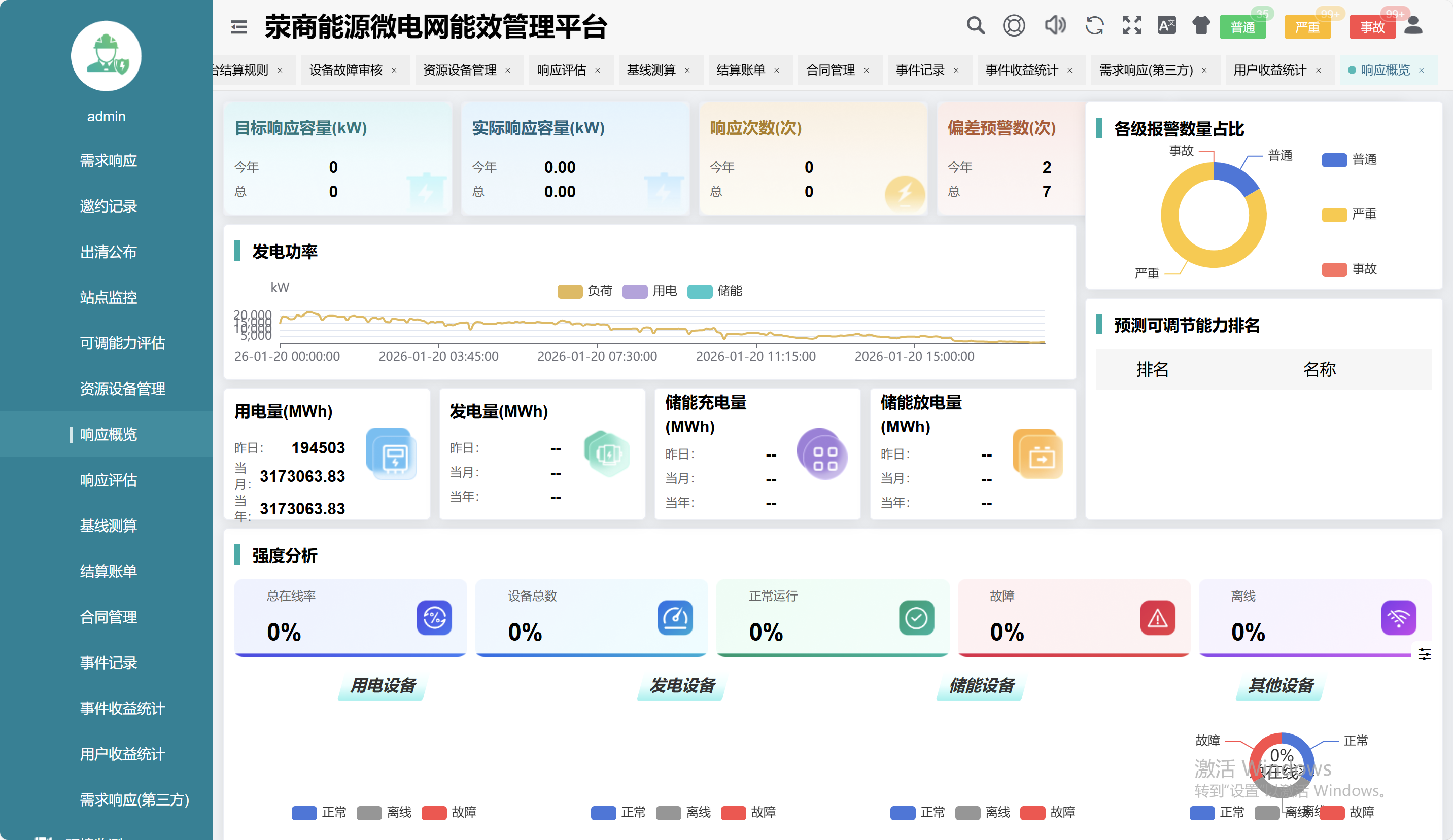Click the refresh icon in header
Image resolution: width=1453 pixels, height=840 pixels.
pos(1094,26)
